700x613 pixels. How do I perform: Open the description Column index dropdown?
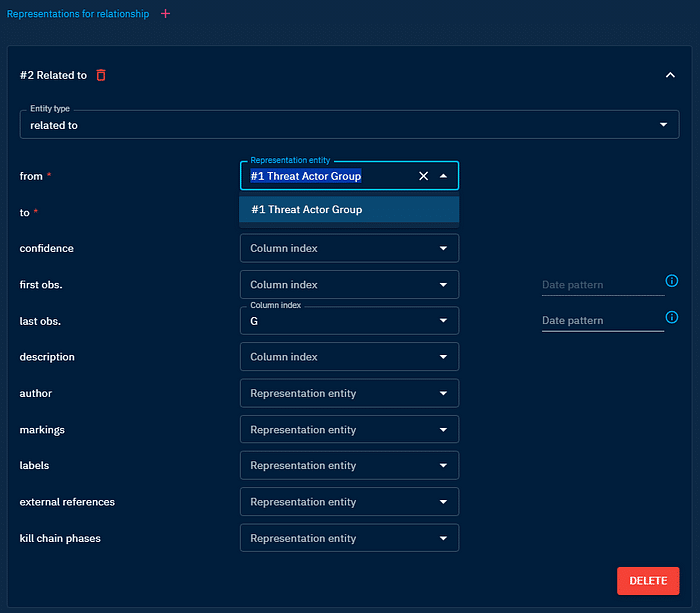[x=349, y=357]
